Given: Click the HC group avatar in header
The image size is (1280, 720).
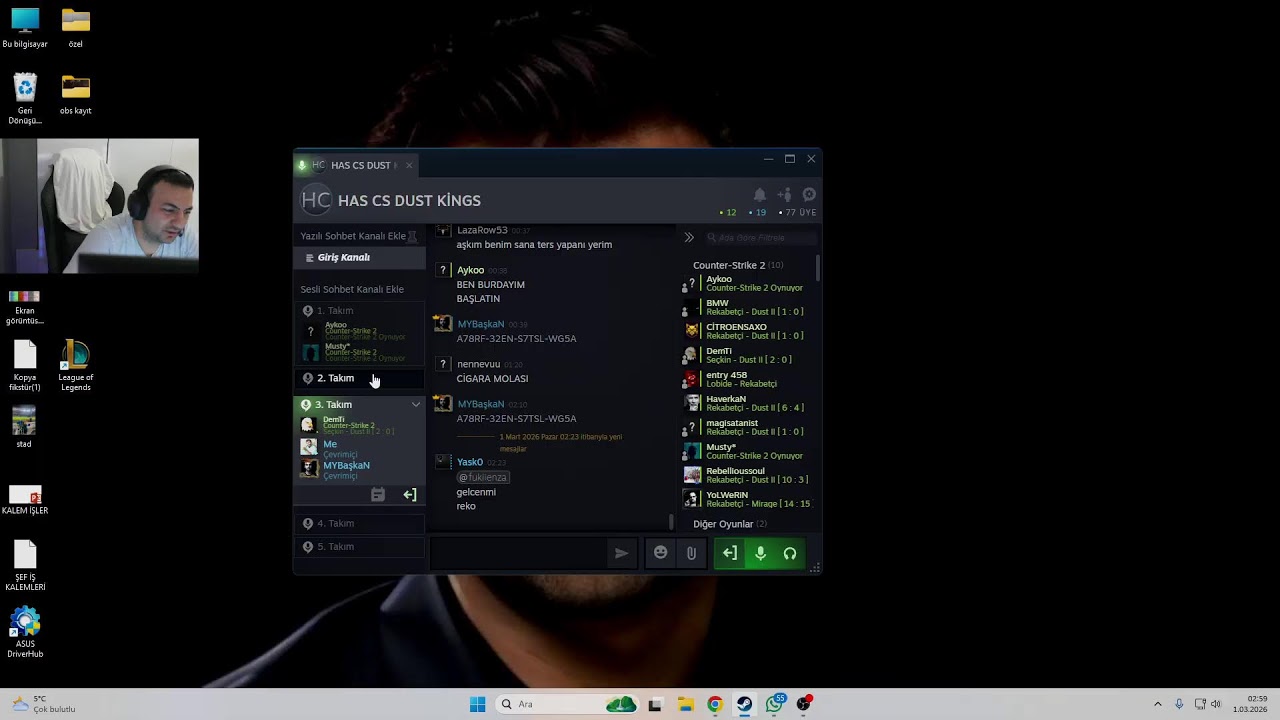Looking at the screenshot, I should 316,200.
